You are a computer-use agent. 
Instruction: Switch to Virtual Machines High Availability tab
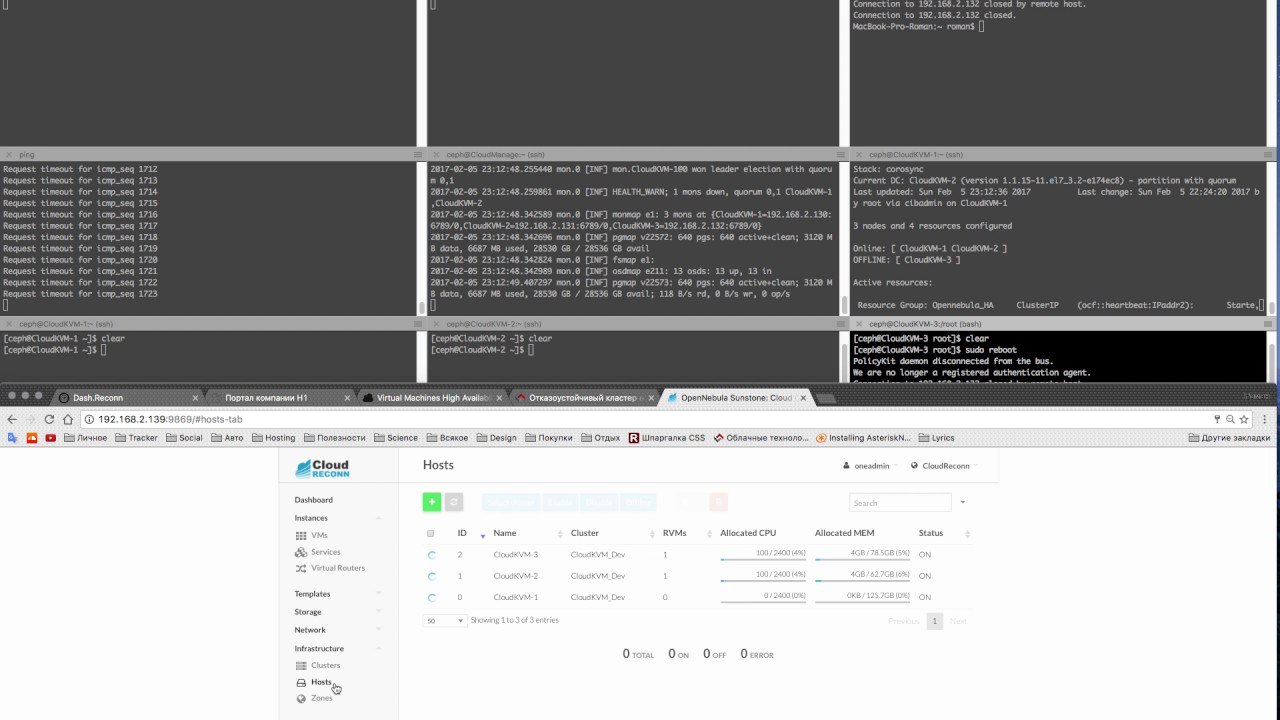click(x=432, y=398)
